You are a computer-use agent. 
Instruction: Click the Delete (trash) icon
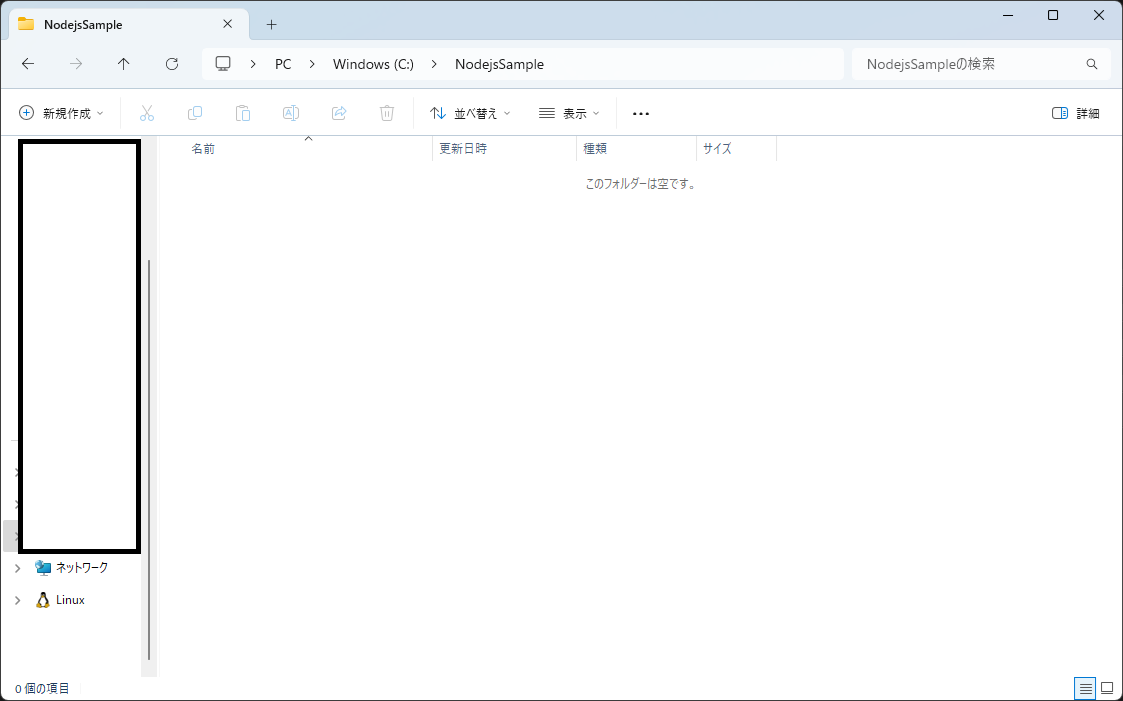[x=387, y=112]
